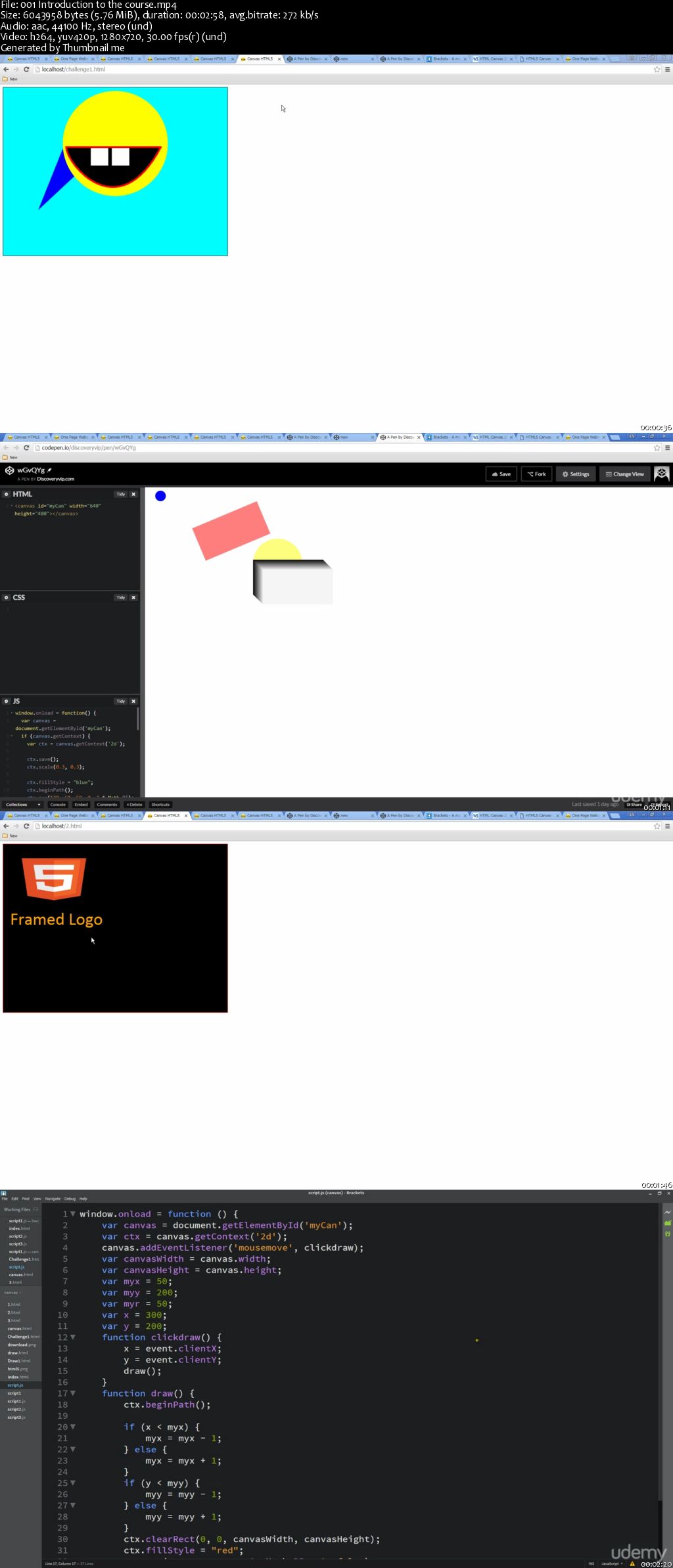Click the Working Files split-view icon in Brackets
The width and height of the screenshot is (673, 1568).
(35, 1209)
